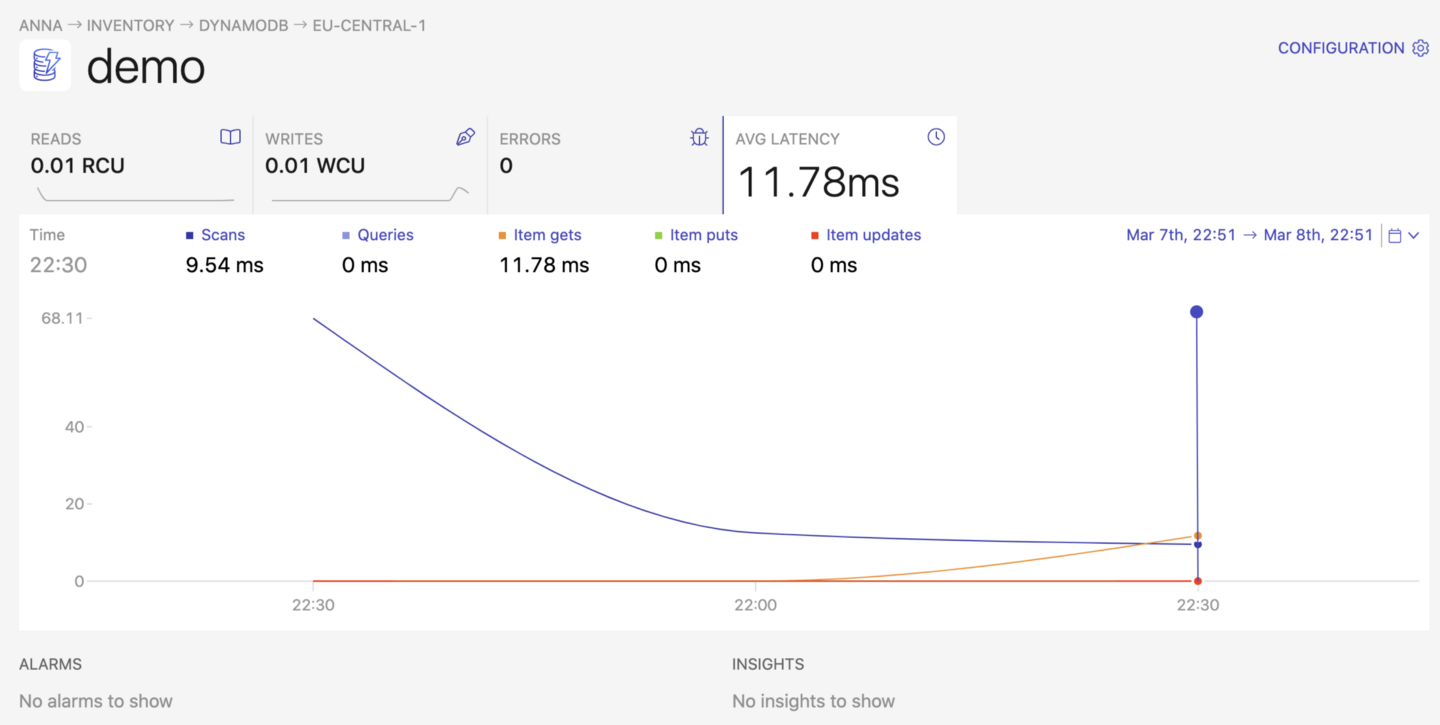
Task: Expand the date range chevron dropdown
Action: pos(1413,235)
